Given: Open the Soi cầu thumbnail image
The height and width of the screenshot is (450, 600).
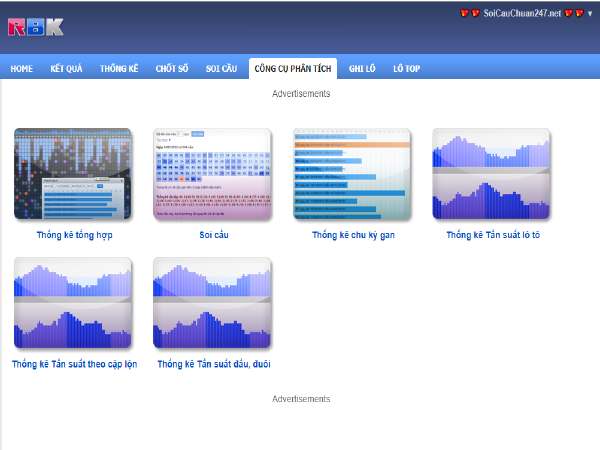Looking at the screenshot, I should [x=212, y=174].
